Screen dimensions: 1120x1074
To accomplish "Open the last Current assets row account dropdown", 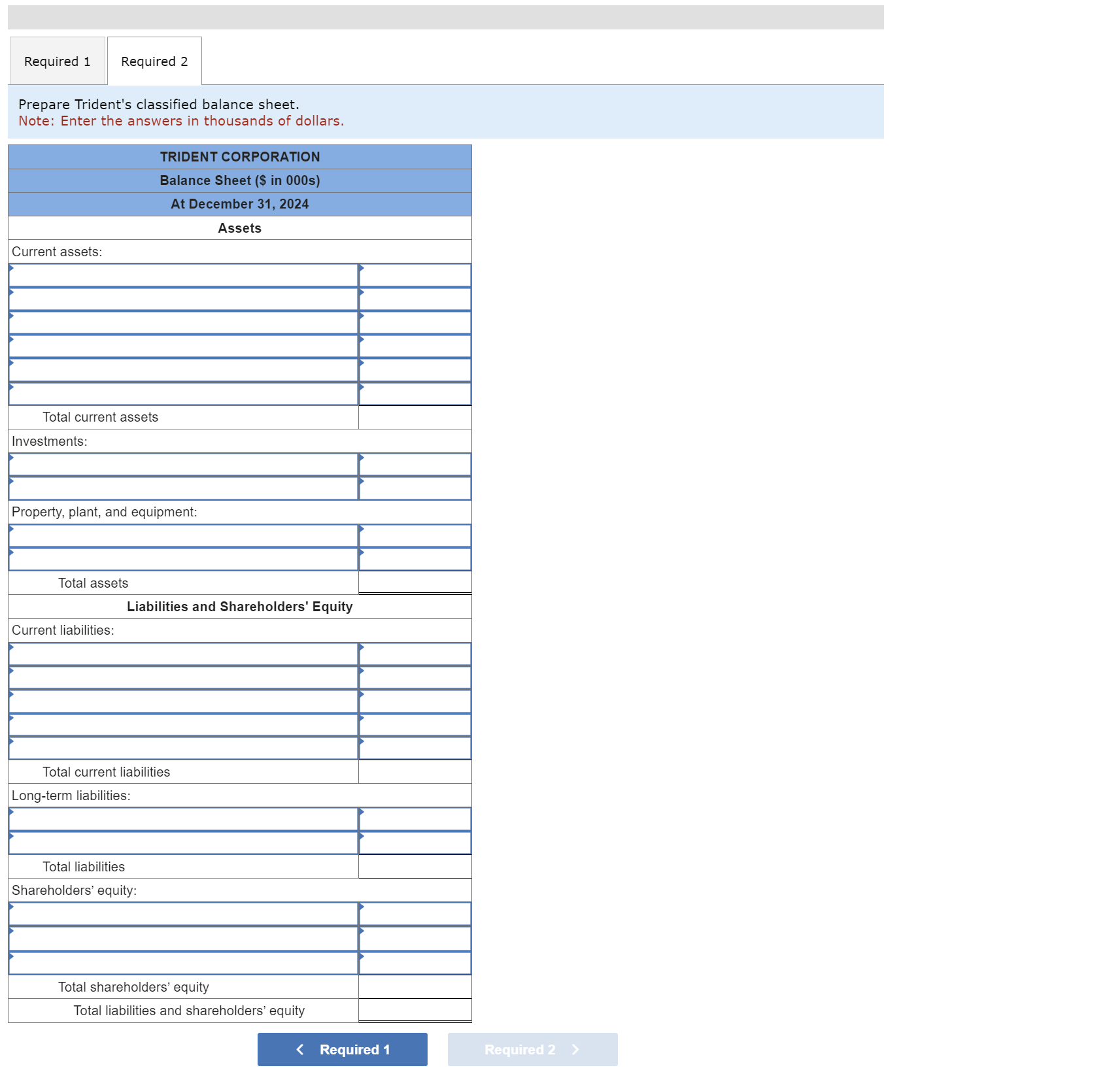I will (183, 393).
